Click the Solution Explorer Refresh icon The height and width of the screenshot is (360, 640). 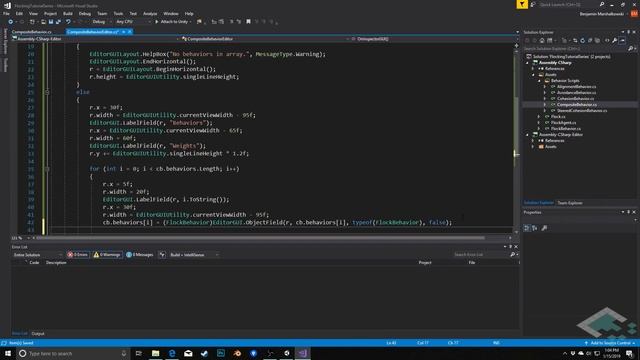(582, 40)
